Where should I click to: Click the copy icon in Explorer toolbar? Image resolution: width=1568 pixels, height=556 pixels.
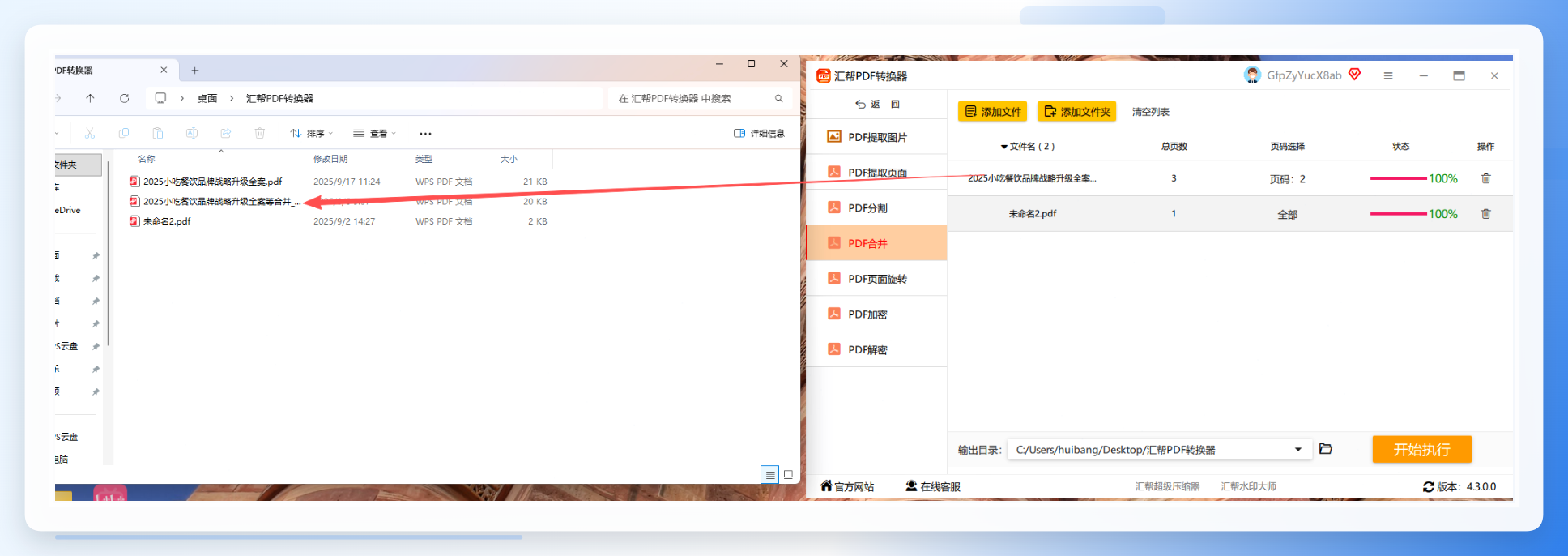(x=124, y=133)
